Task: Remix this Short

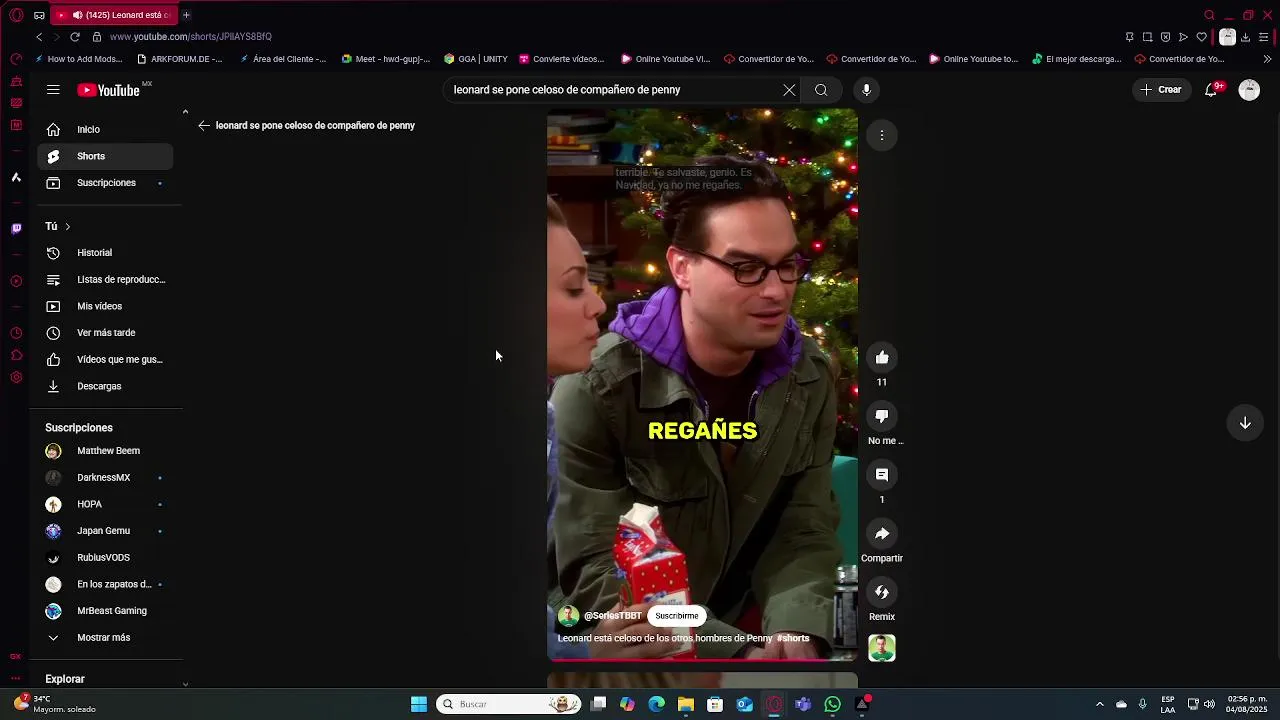Action: pos(882,592)
